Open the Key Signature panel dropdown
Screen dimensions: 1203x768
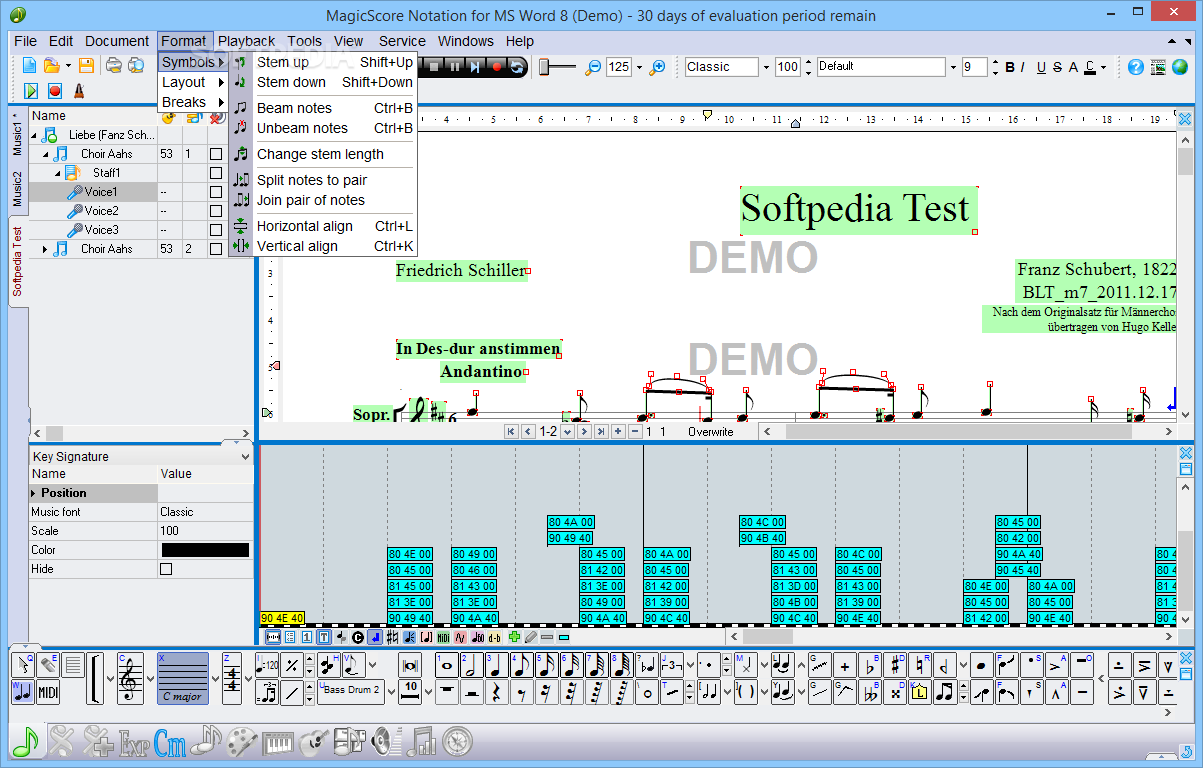coord(246,456)
